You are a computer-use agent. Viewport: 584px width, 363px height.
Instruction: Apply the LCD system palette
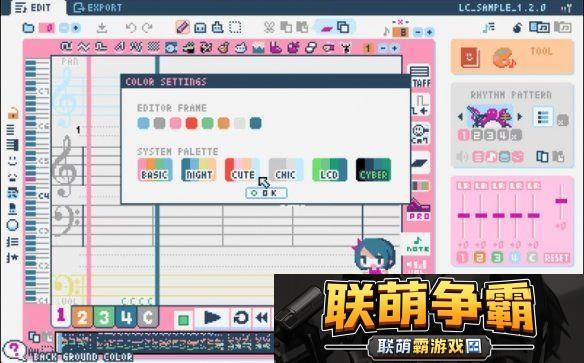330,170
